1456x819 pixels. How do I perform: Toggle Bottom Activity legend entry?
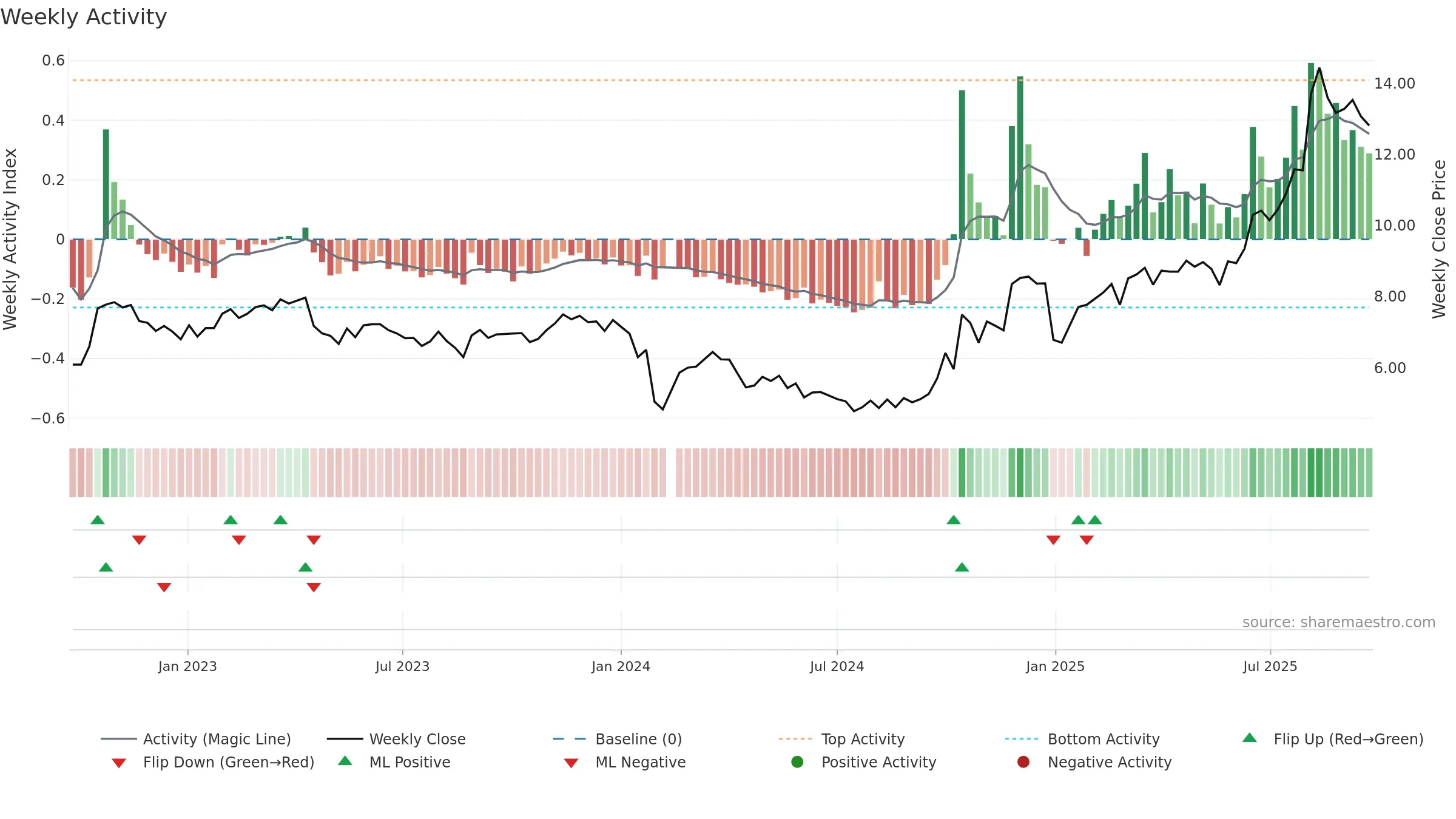1082,739
